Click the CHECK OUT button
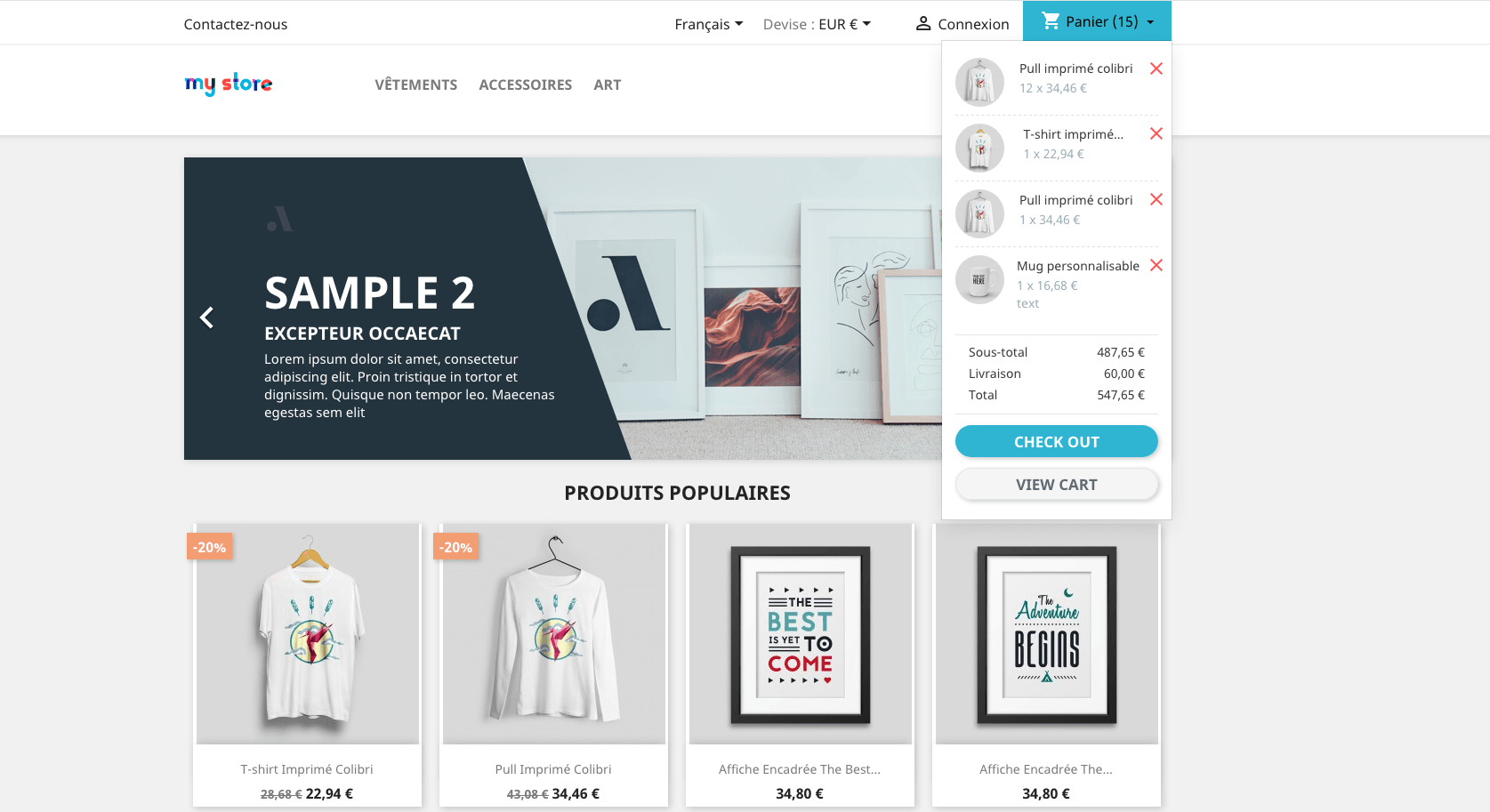The width and height of the screenshot is (1490, 812). click(x=1057, y=442)
